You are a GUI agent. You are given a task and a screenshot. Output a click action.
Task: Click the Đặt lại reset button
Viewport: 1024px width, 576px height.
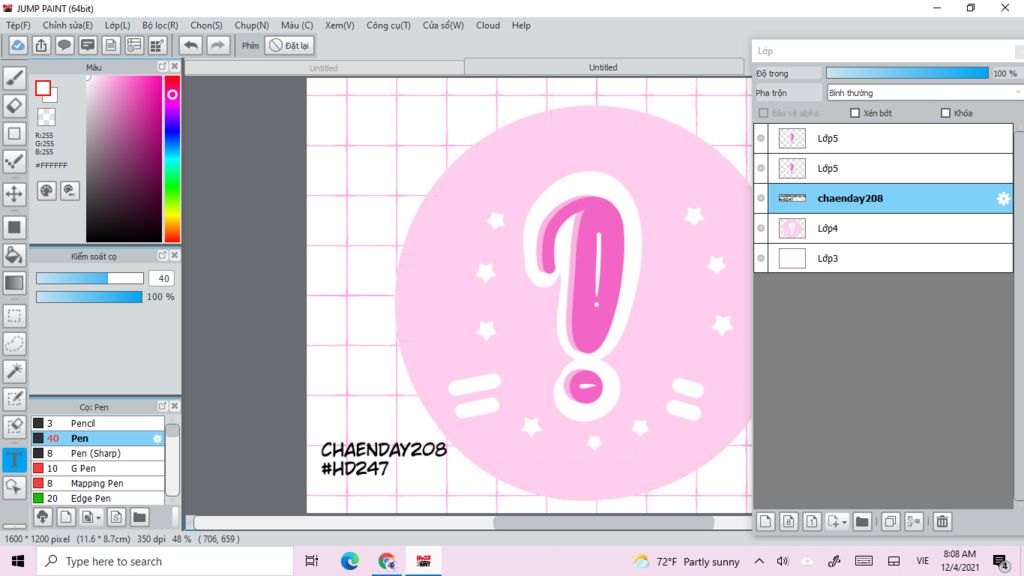(289, 45)
